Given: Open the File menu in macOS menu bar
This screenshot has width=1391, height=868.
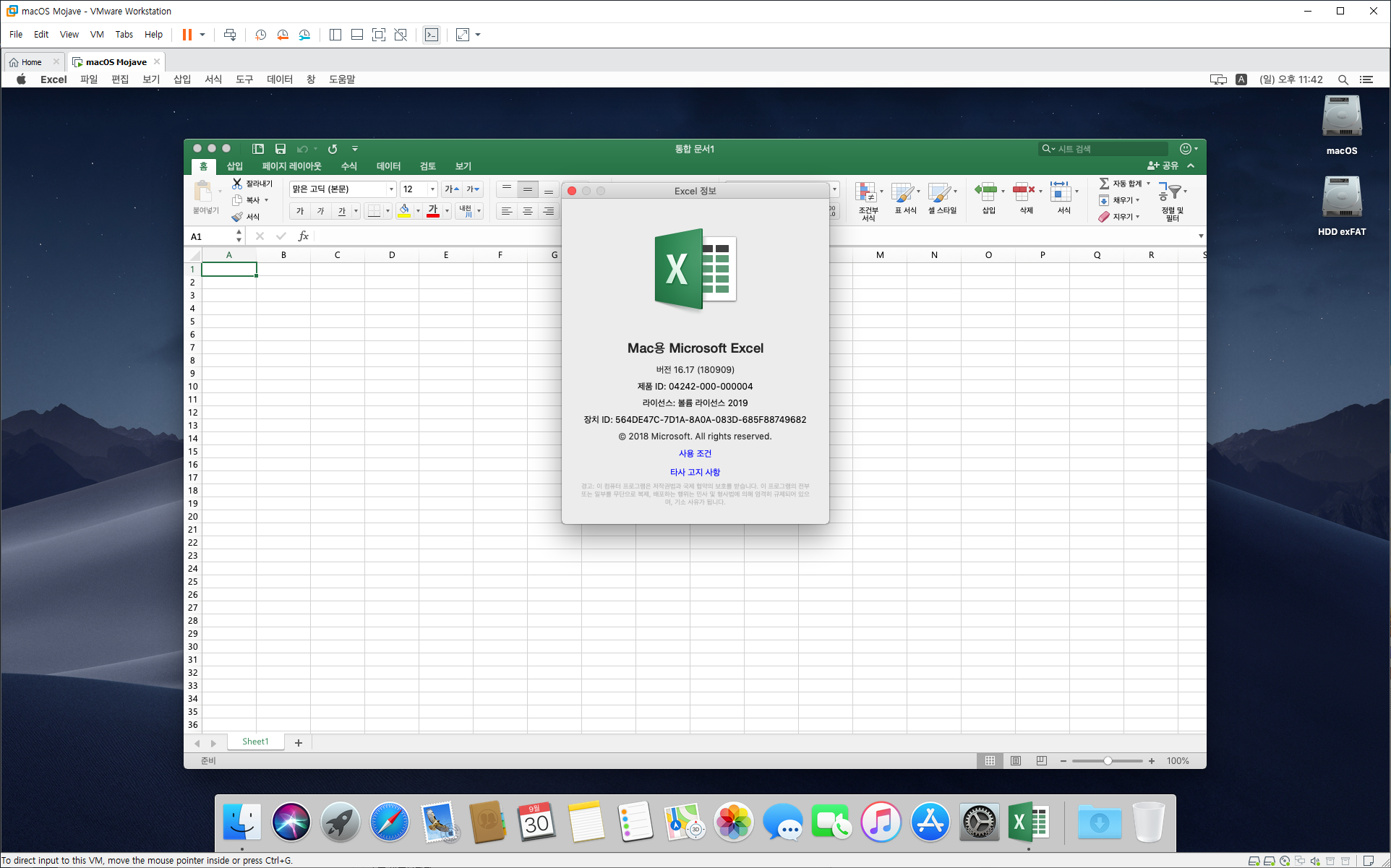Looking at the screenshot, I should point(89,80).
